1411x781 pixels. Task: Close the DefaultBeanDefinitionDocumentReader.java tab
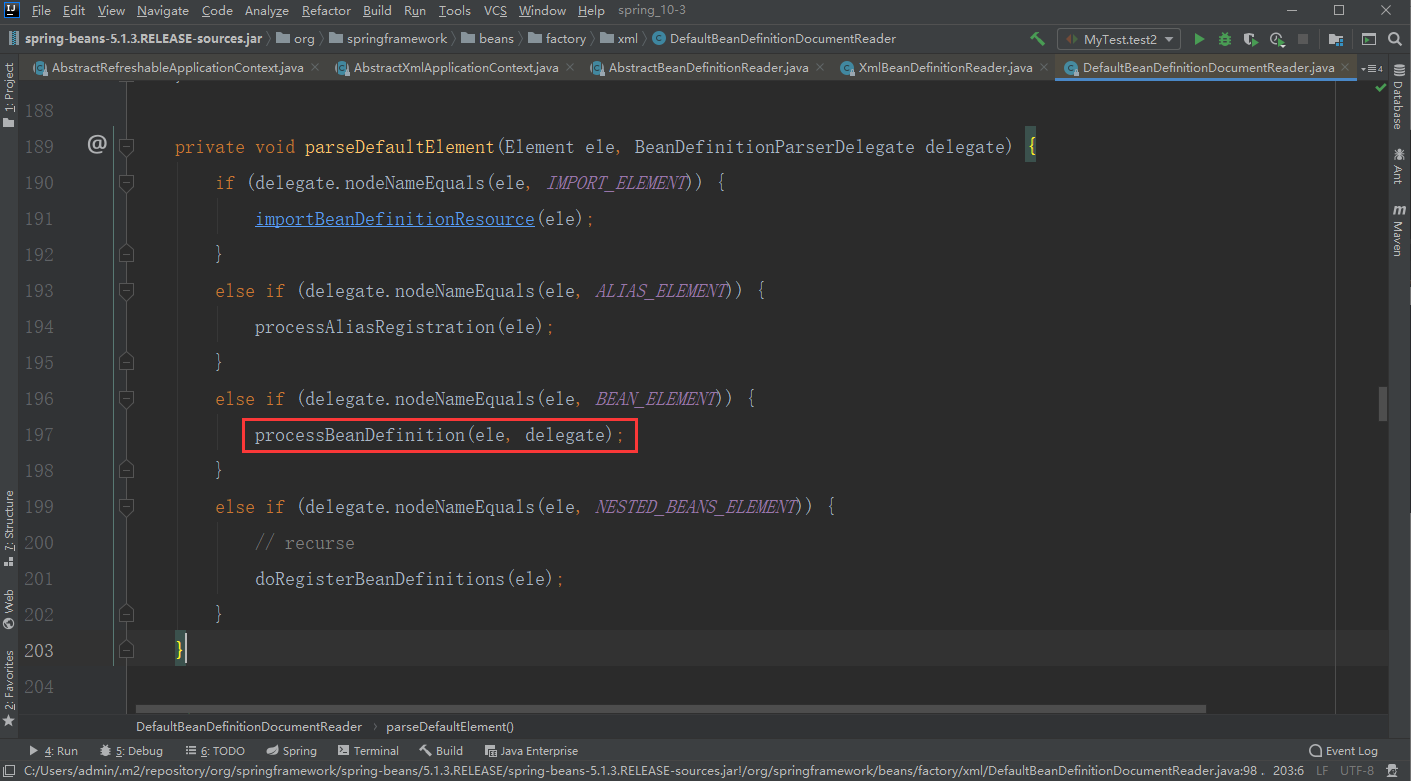[x=1346, y=68]
